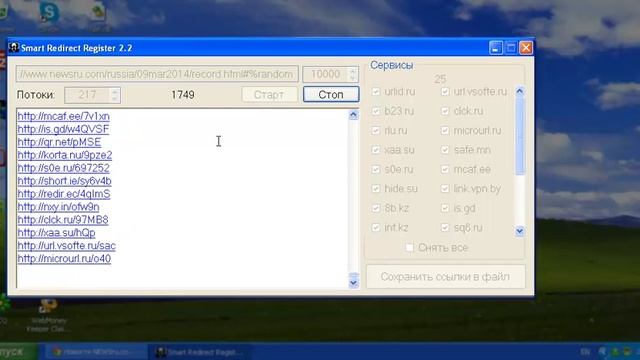Viewport: 640px width, 360px height.
Task: Toggle the microurl.ru service checkbox
Action: pos(445,130)
